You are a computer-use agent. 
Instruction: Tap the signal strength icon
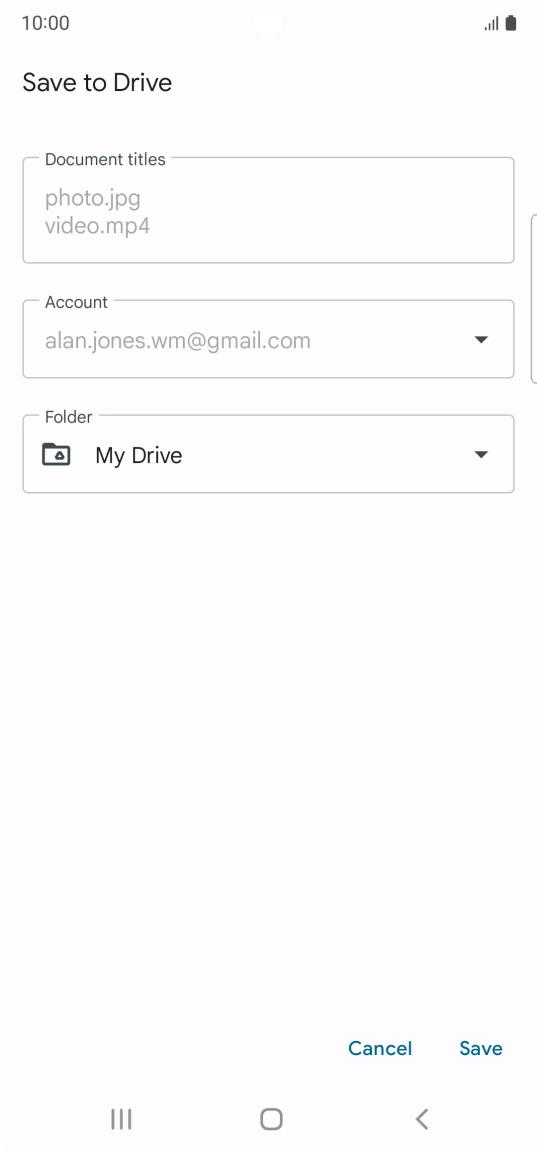point(491,24)
